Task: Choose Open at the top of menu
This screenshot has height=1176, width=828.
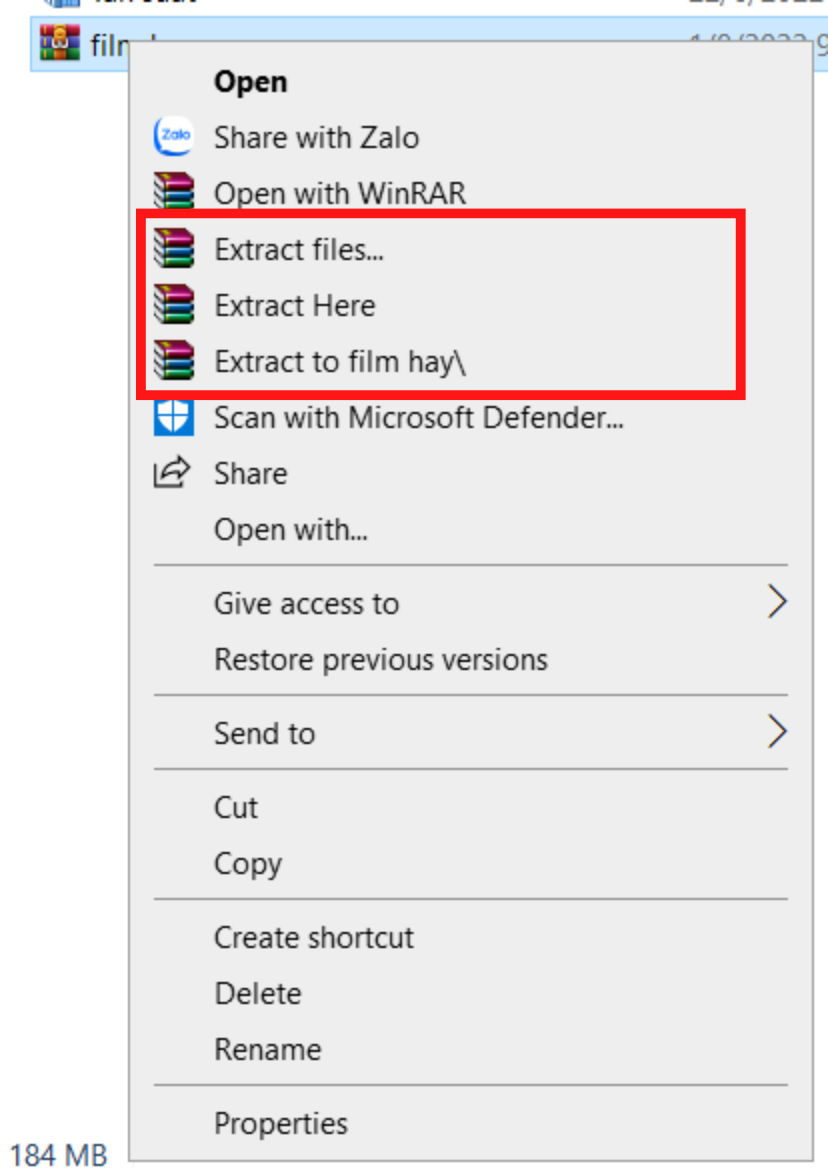Action: (250, 81)
